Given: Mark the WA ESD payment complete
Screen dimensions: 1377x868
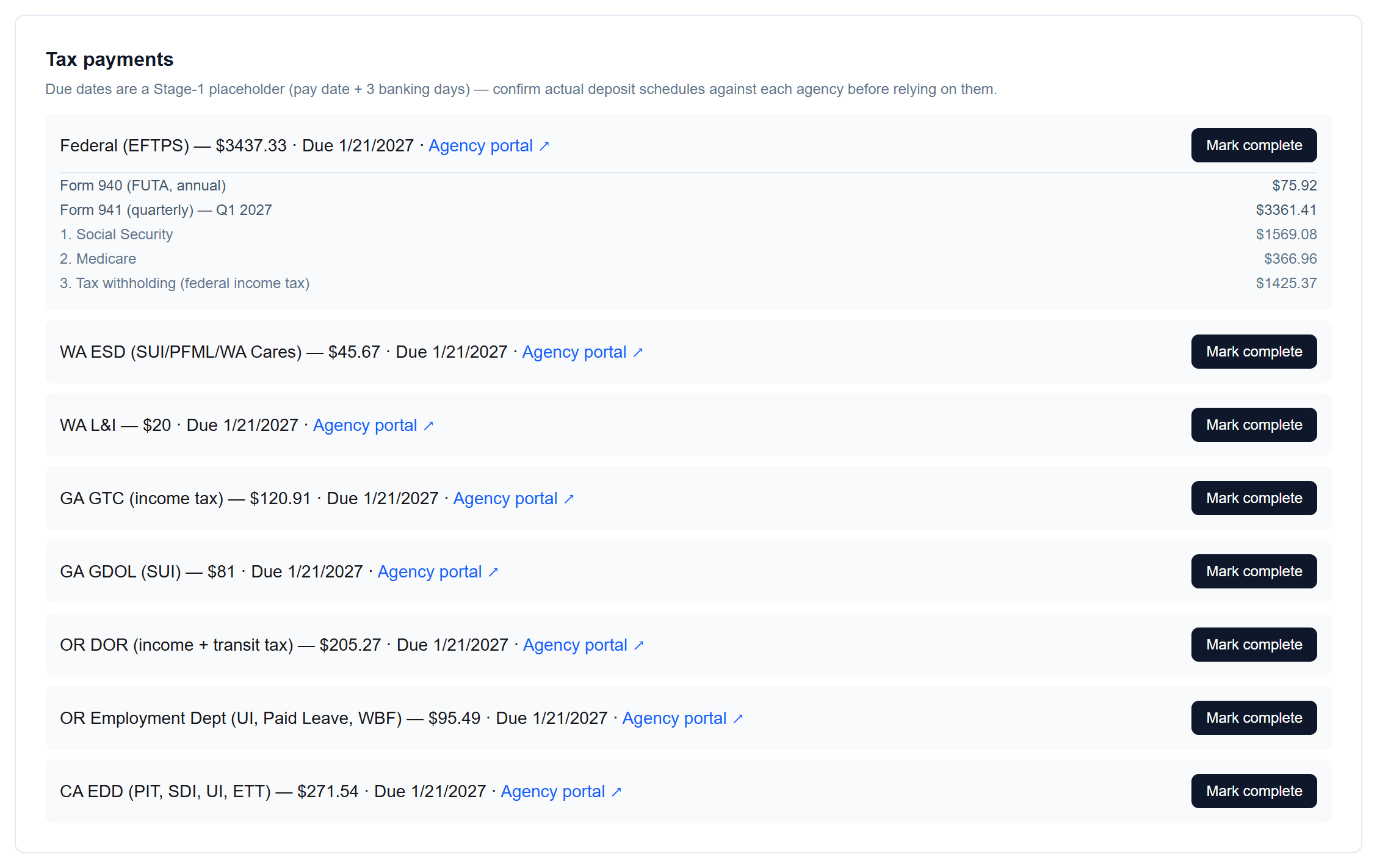Looking at the screenshot, I should [x=1254, y=352].
